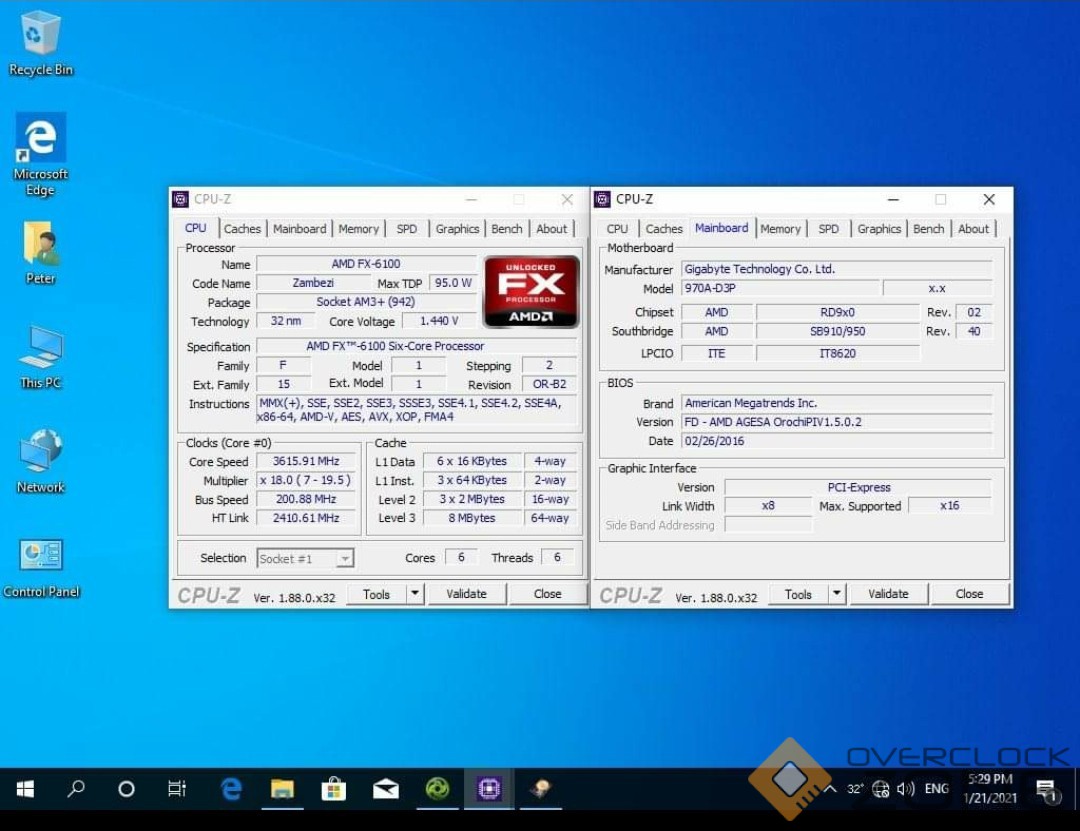Open the Tools dropdown arrow in right CPU-Z window

click(x=837, y=594)
